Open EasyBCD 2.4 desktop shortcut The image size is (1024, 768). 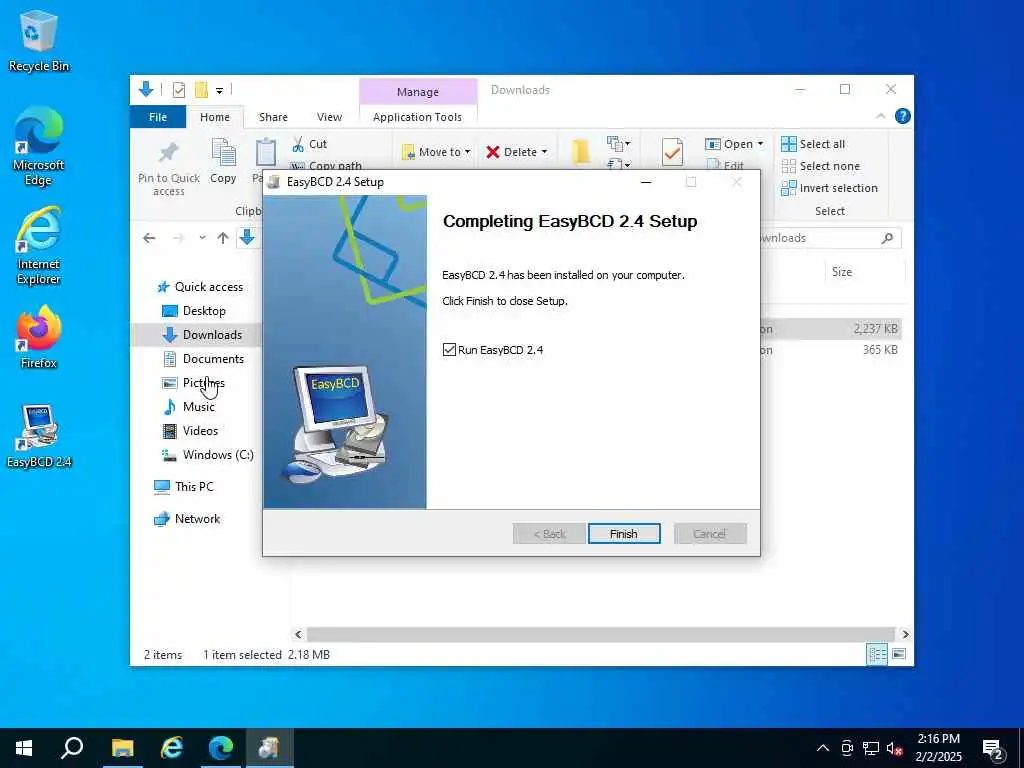[x=38, y=436]
